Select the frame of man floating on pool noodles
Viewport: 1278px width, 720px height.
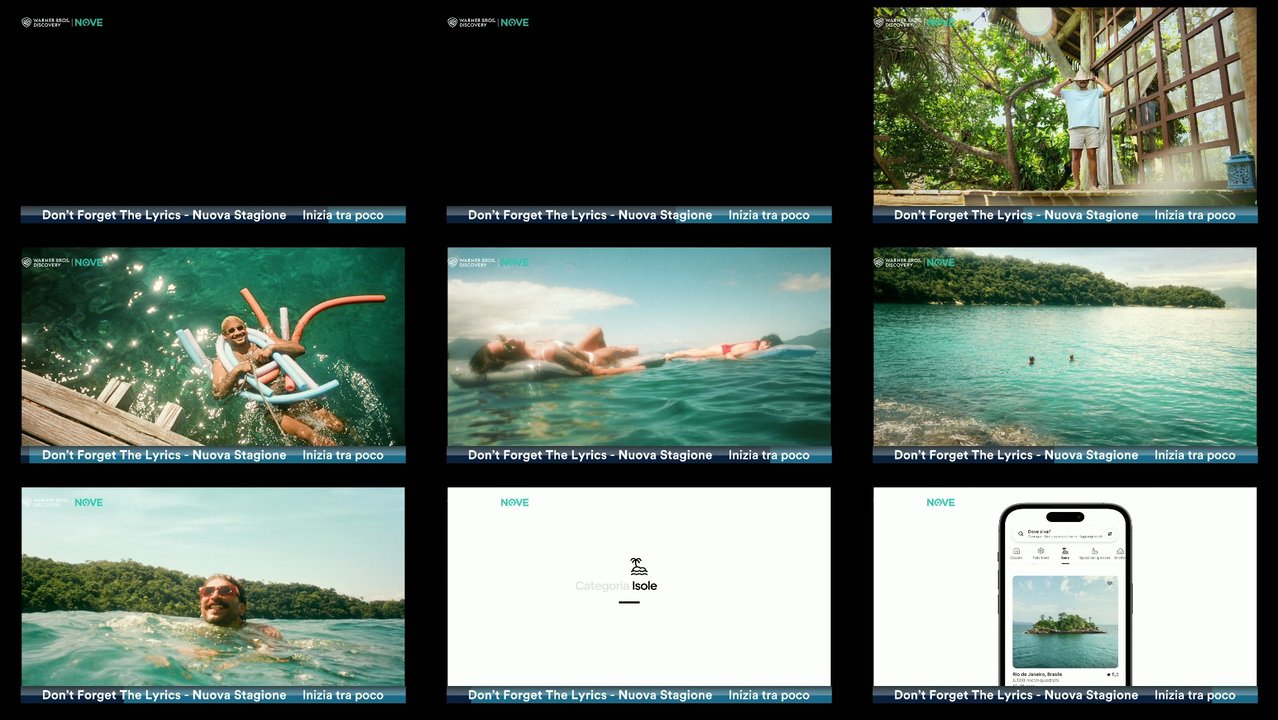coord(213,347)
